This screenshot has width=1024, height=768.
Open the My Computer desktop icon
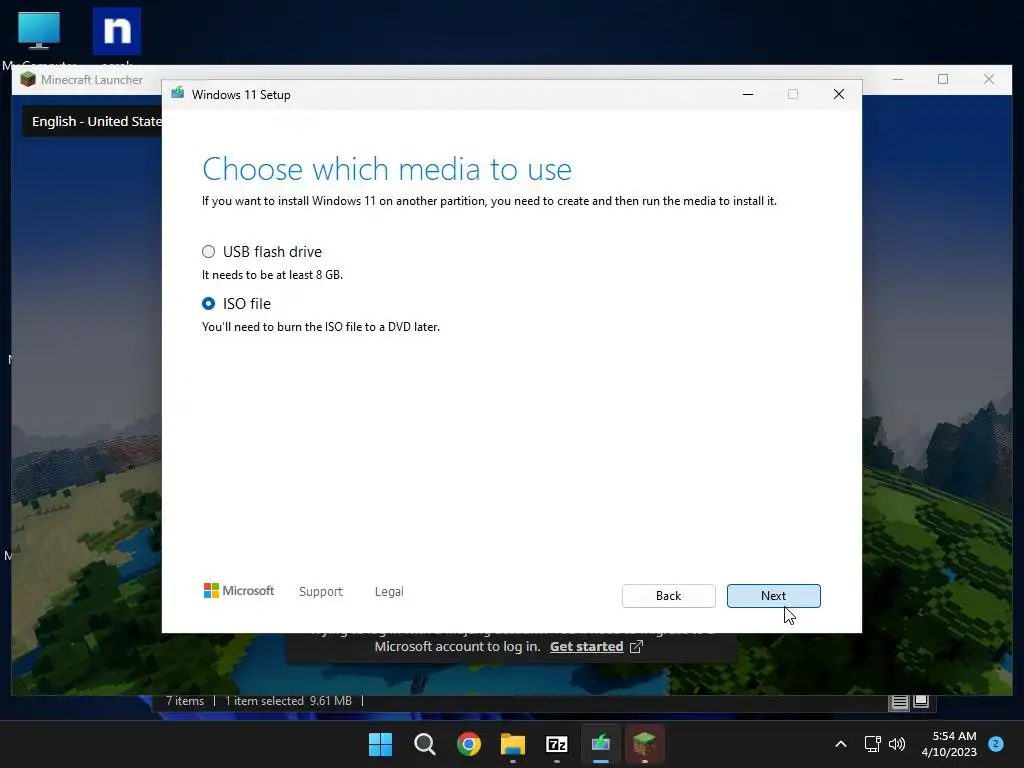coord(39,33)
